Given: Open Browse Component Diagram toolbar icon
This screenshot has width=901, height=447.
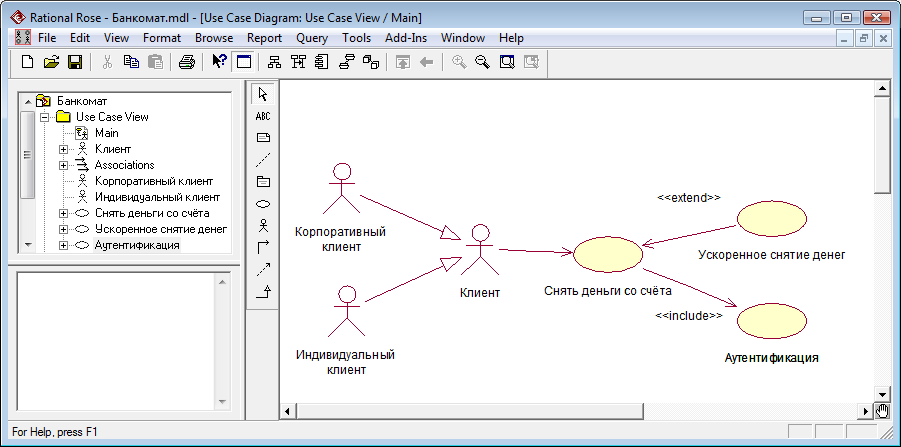Looking at the screenshot, I should (322, 62).
